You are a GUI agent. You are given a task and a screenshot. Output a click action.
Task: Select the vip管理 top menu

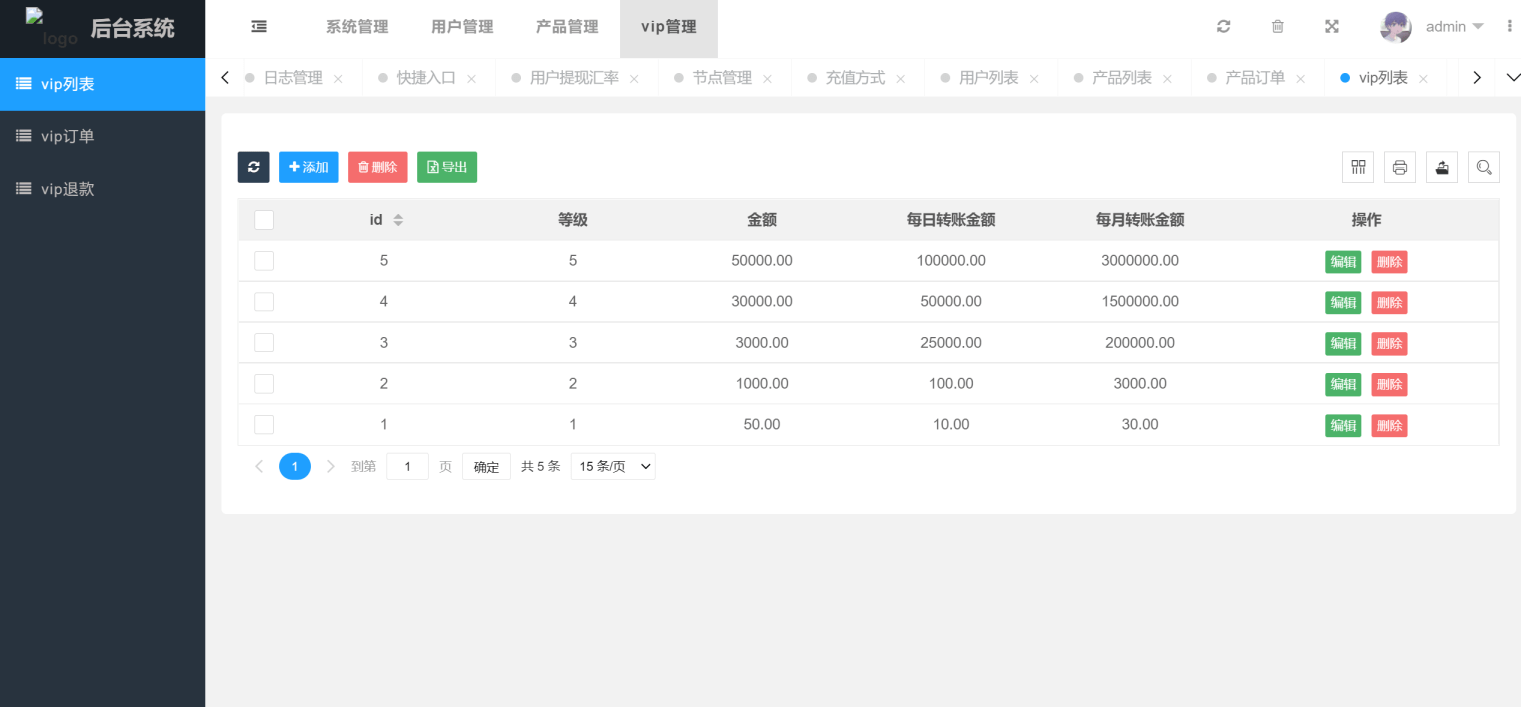669,28
